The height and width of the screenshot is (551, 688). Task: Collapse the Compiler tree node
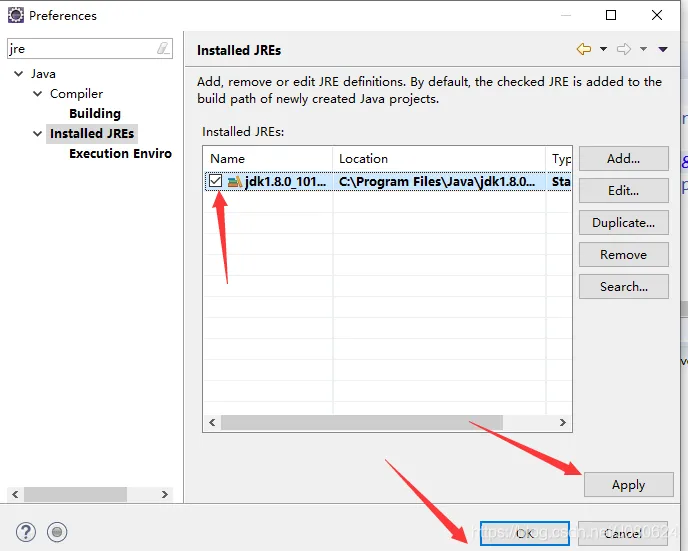(x=38, y=93)
